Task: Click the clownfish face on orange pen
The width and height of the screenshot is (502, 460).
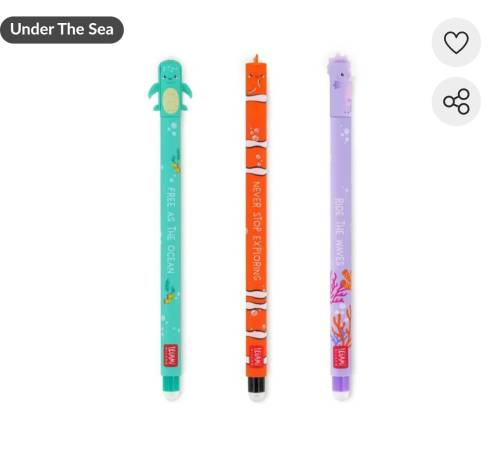Action: [x=257, y=78]
